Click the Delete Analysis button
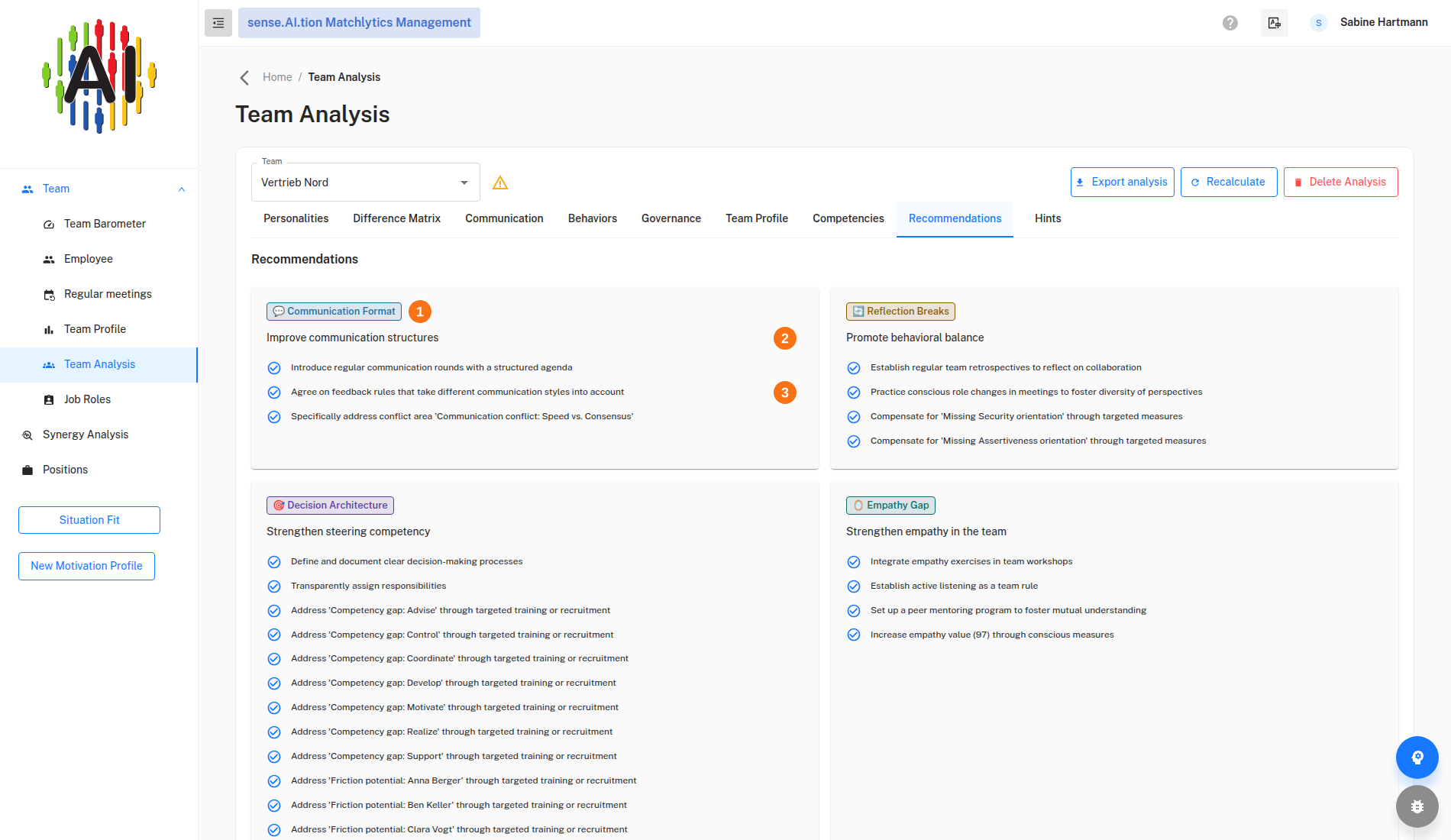 click(1341, 183)
